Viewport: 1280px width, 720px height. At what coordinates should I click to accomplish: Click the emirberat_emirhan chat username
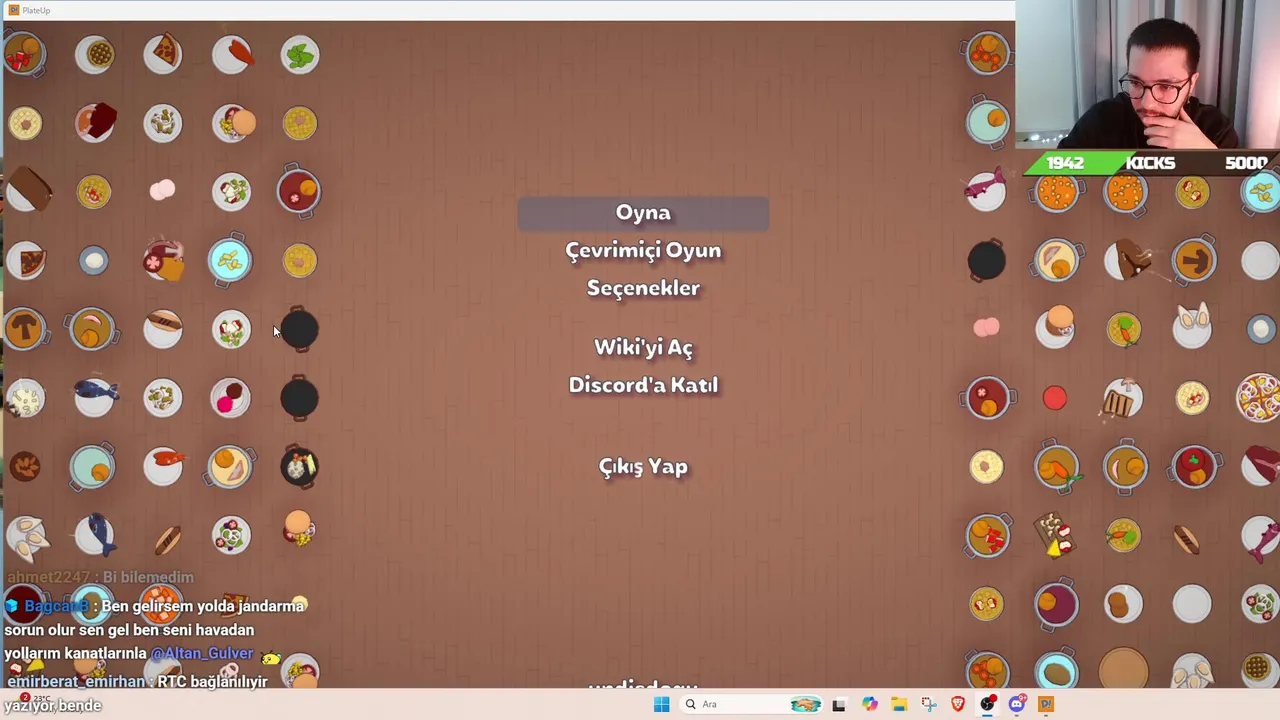point(76,681)
